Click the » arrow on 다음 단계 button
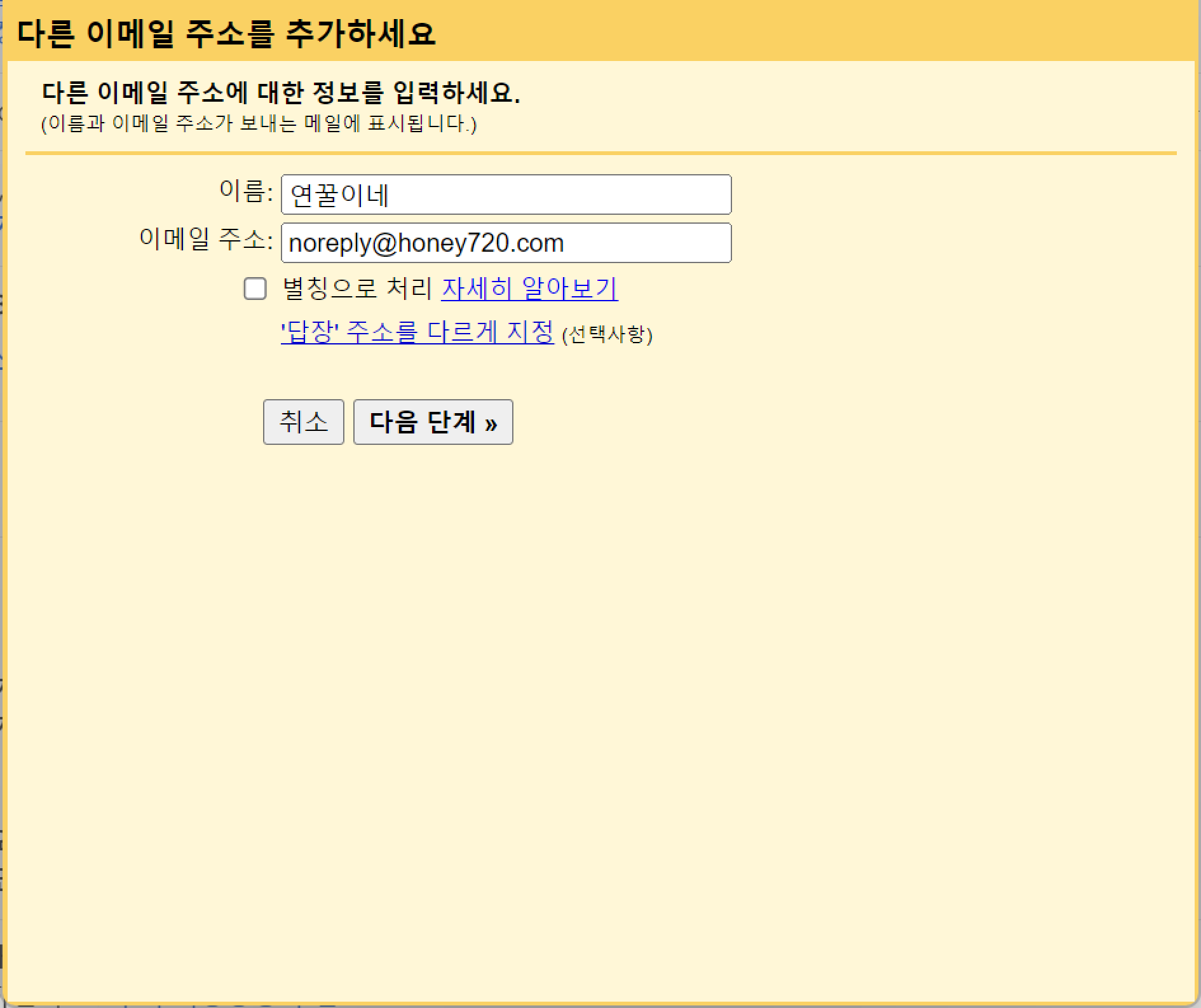 tap(491, 423)
